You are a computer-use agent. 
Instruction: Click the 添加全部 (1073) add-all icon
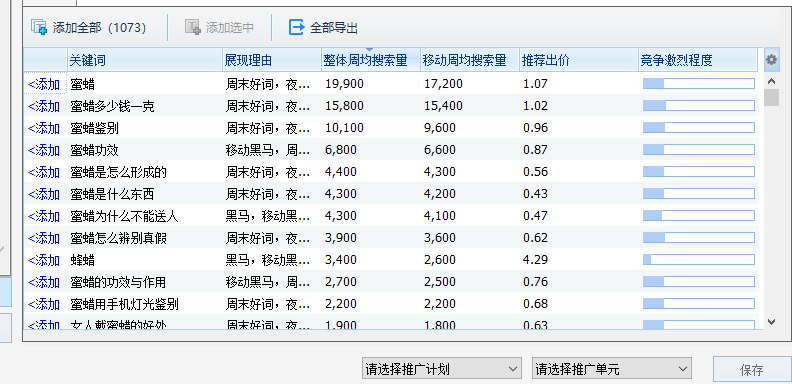[x=39, y=27]
